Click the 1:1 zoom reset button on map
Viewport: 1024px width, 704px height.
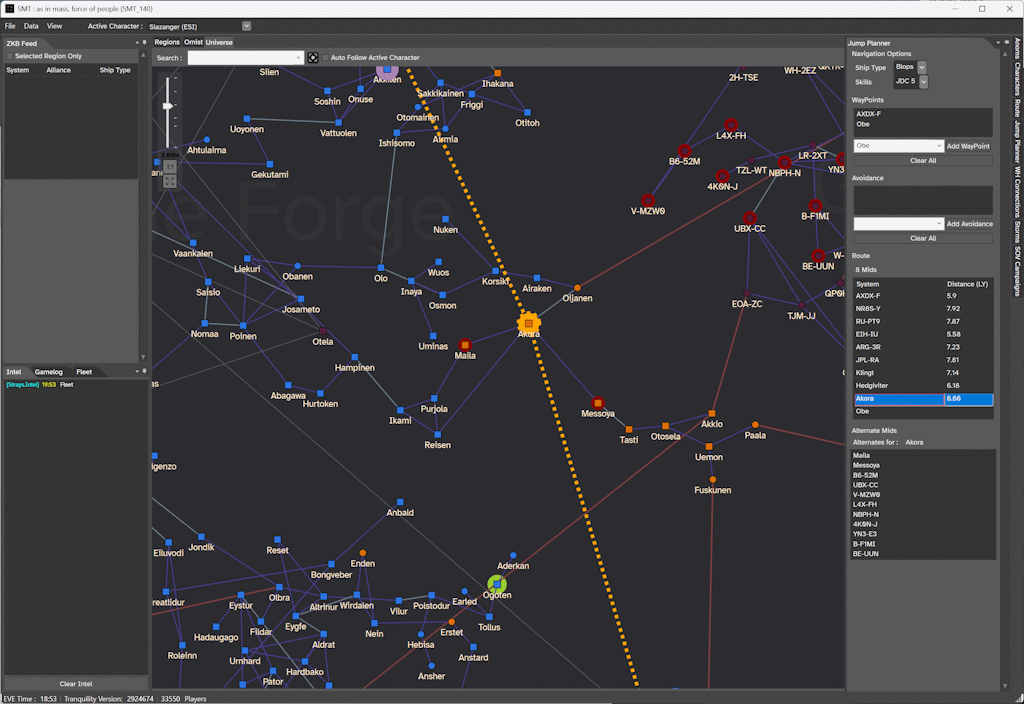[170, 167]
